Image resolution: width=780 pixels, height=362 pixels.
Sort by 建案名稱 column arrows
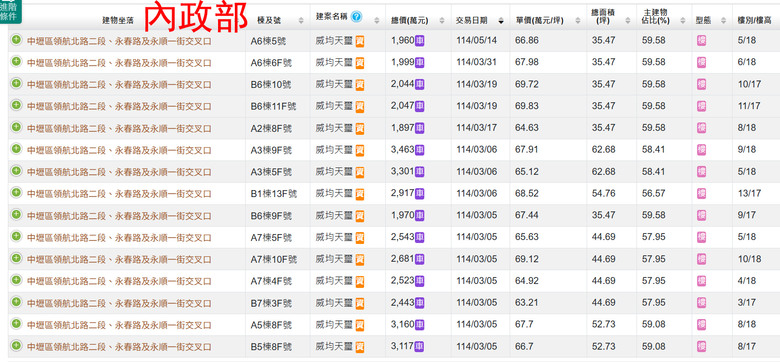click(x=377, y=20)
